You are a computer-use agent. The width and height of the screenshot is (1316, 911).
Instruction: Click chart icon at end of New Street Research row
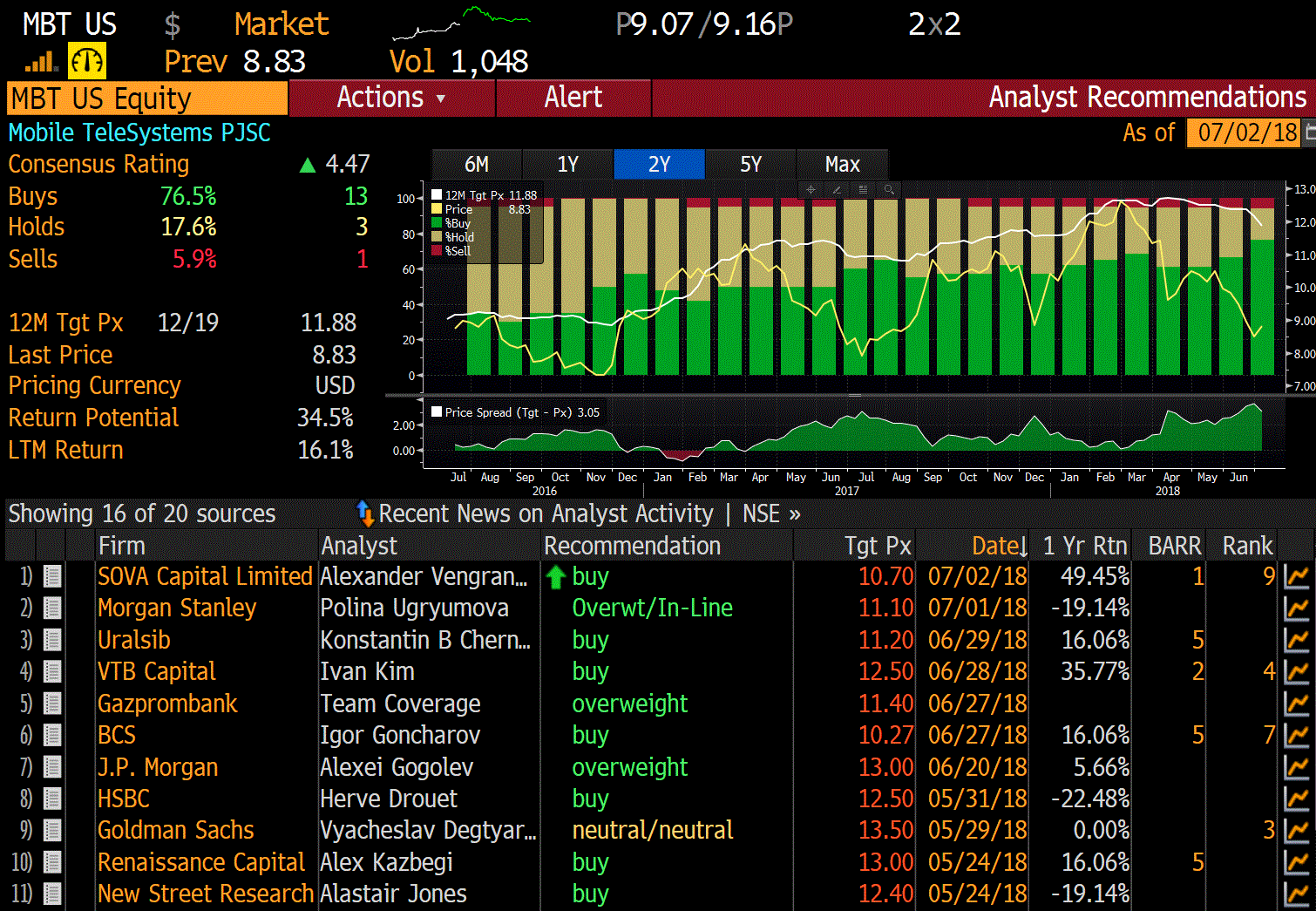pyautogui.click(x=1297, y=894)
